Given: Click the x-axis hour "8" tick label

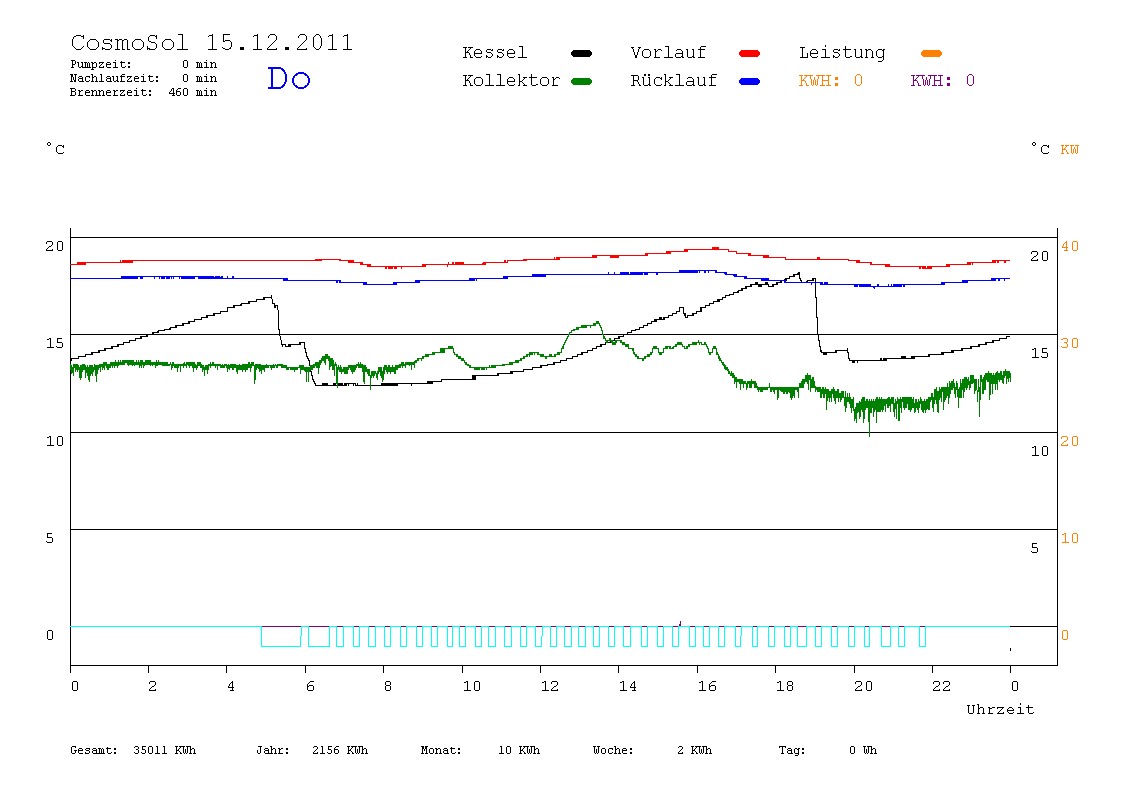Looking at the screenshot, I should tap(387, 686).
